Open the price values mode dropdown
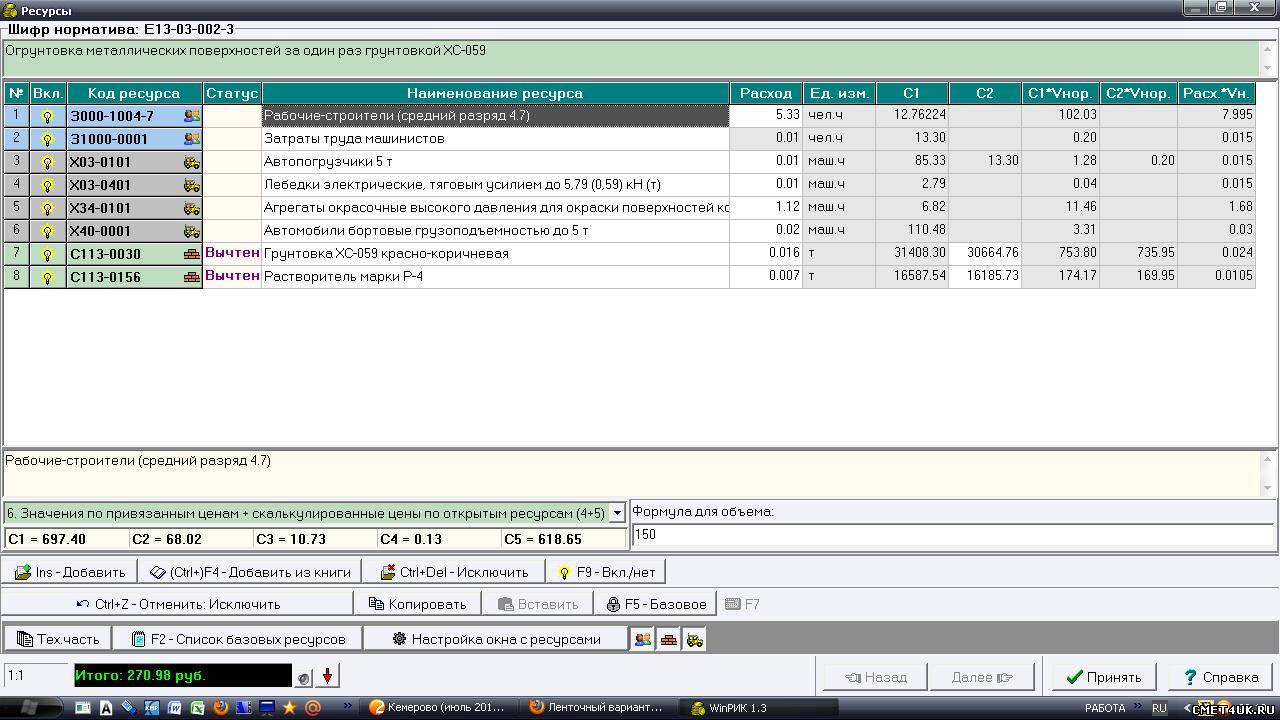1280x720 pixels. pos(617,513)
